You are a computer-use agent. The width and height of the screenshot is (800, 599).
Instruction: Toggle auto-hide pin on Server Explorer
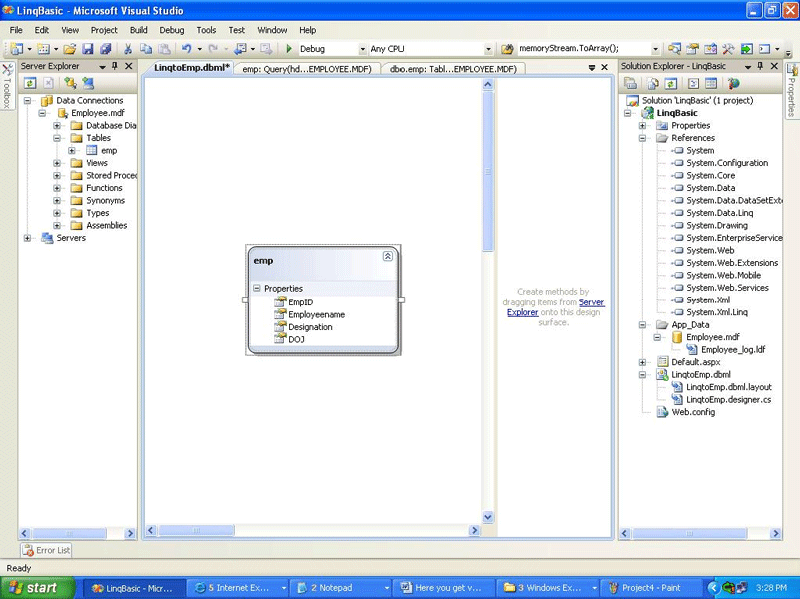click(114, 66)
